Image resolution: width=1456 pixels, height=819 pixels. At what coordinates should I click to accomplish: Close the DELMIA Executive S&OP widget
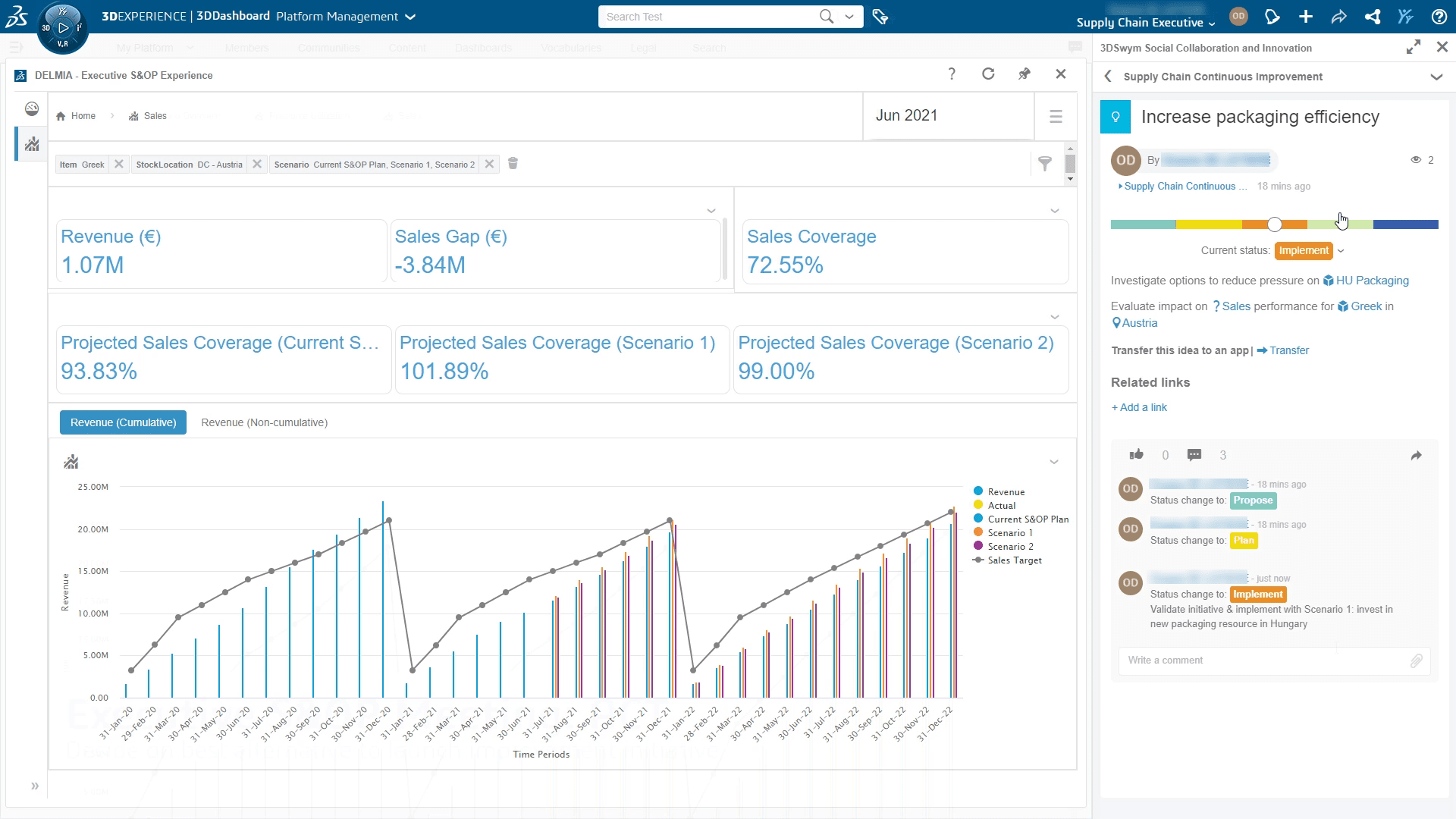1061,74
